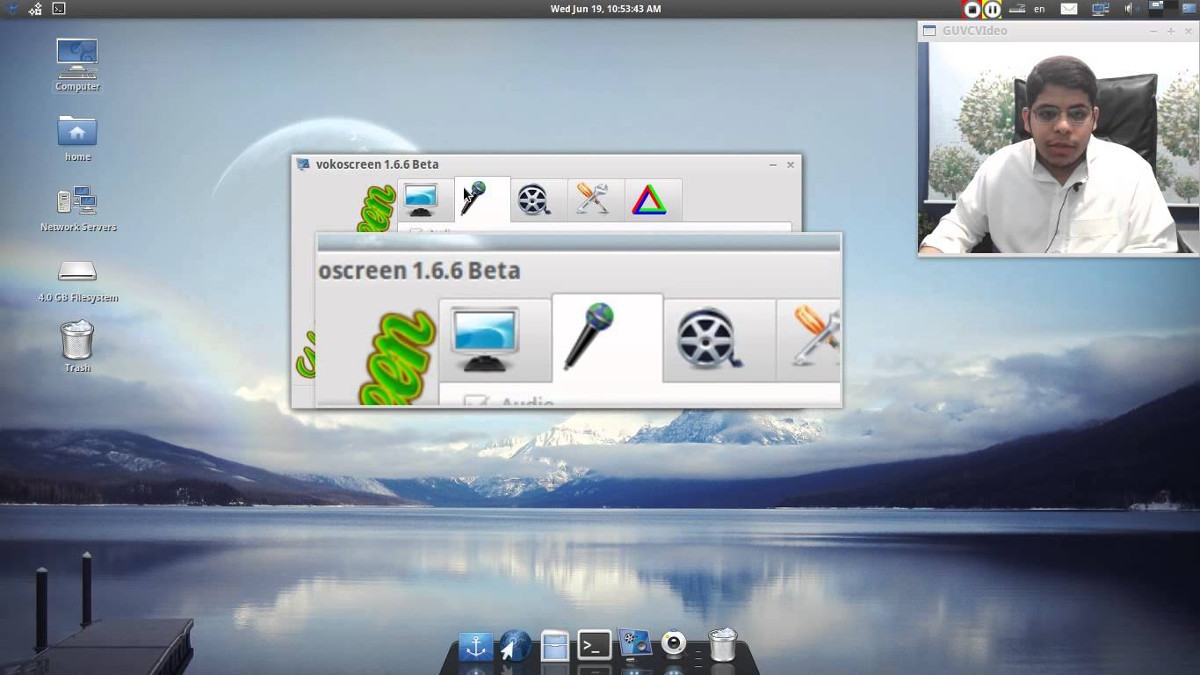Open the file manager drawer icon in dock

pos(554,646)
